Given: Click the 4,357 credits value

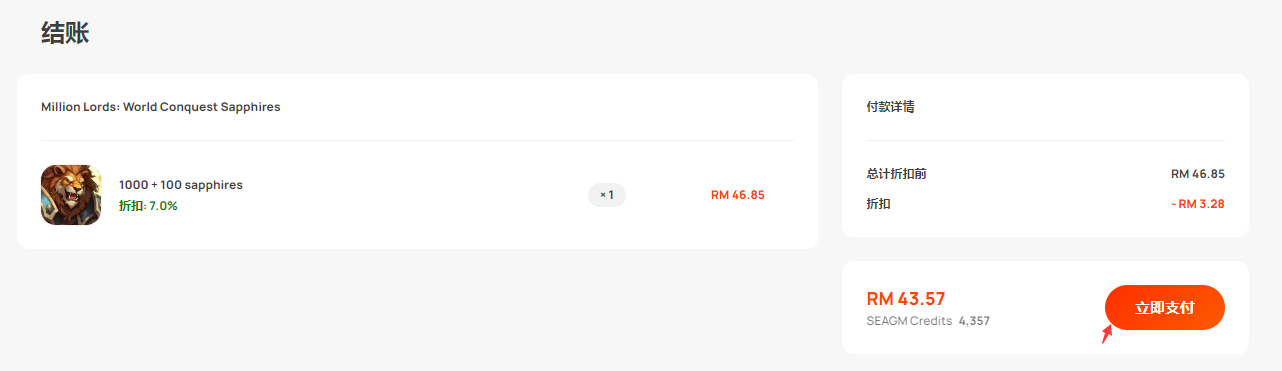Looking at the screenshot, I should 974,321.
